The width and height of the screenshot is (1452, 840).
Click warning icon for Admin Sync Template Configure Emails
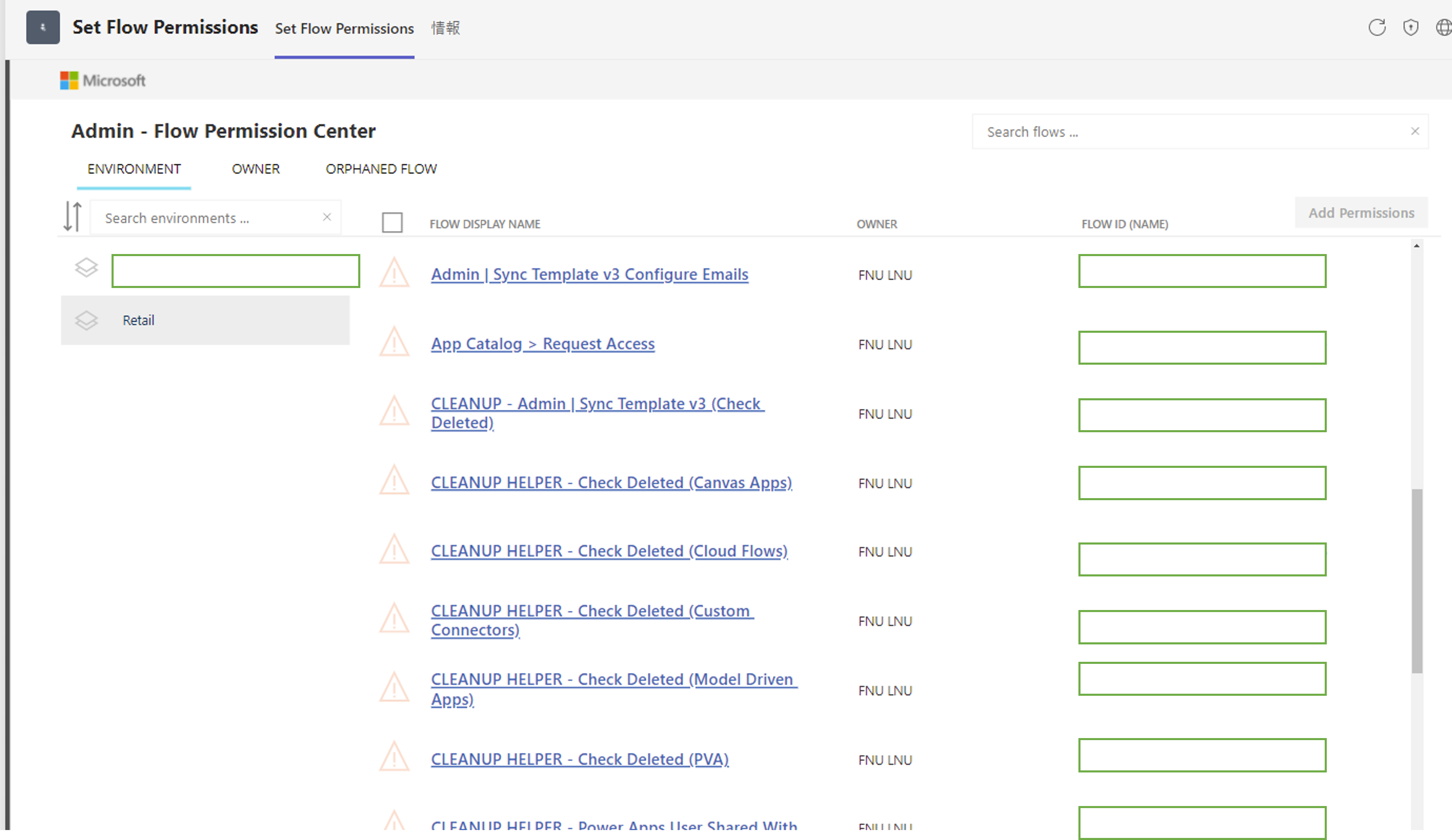(394, 273)
